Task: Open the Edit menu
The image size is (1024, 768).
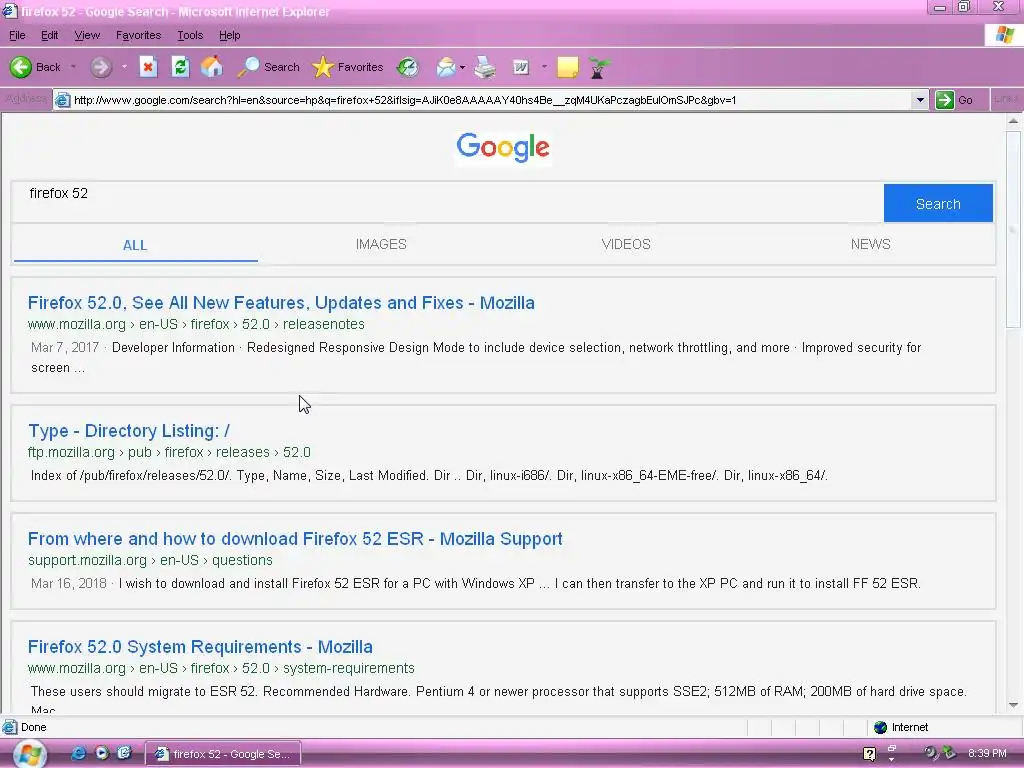Action: pyautogui.click(x=50, y=35)
